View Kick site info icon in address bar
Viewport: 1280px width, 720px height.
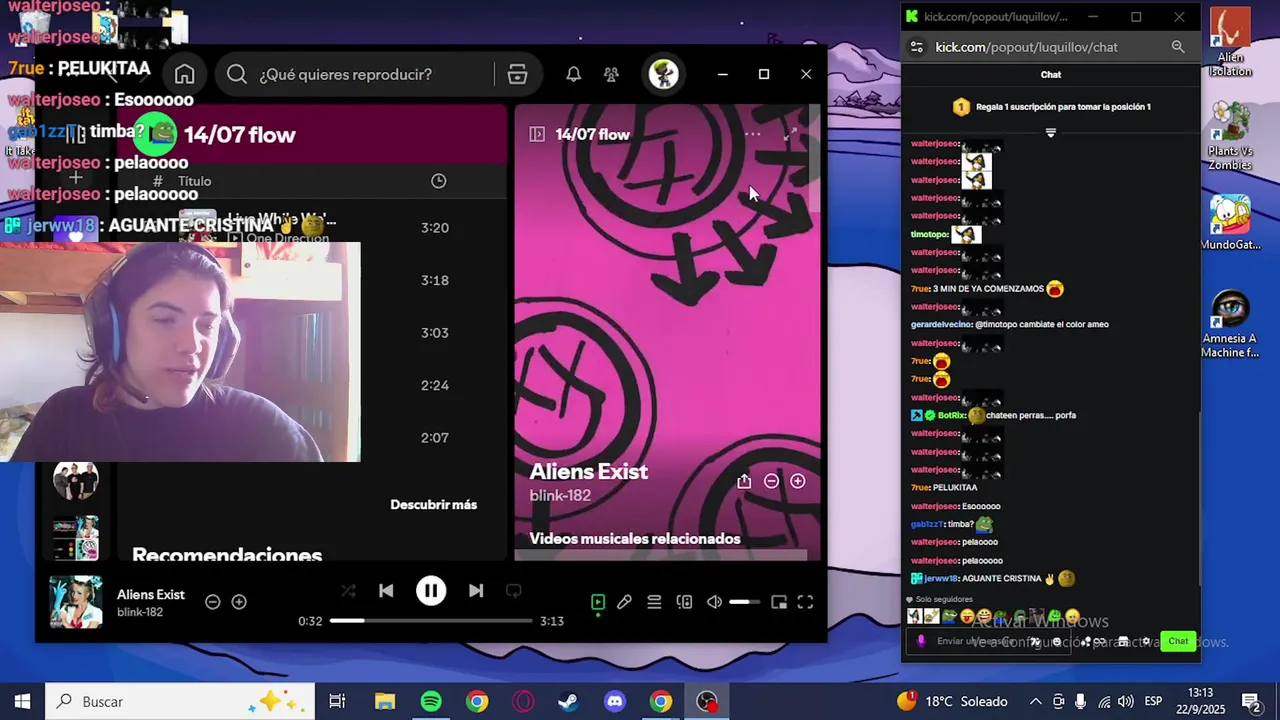click(915, 47)
